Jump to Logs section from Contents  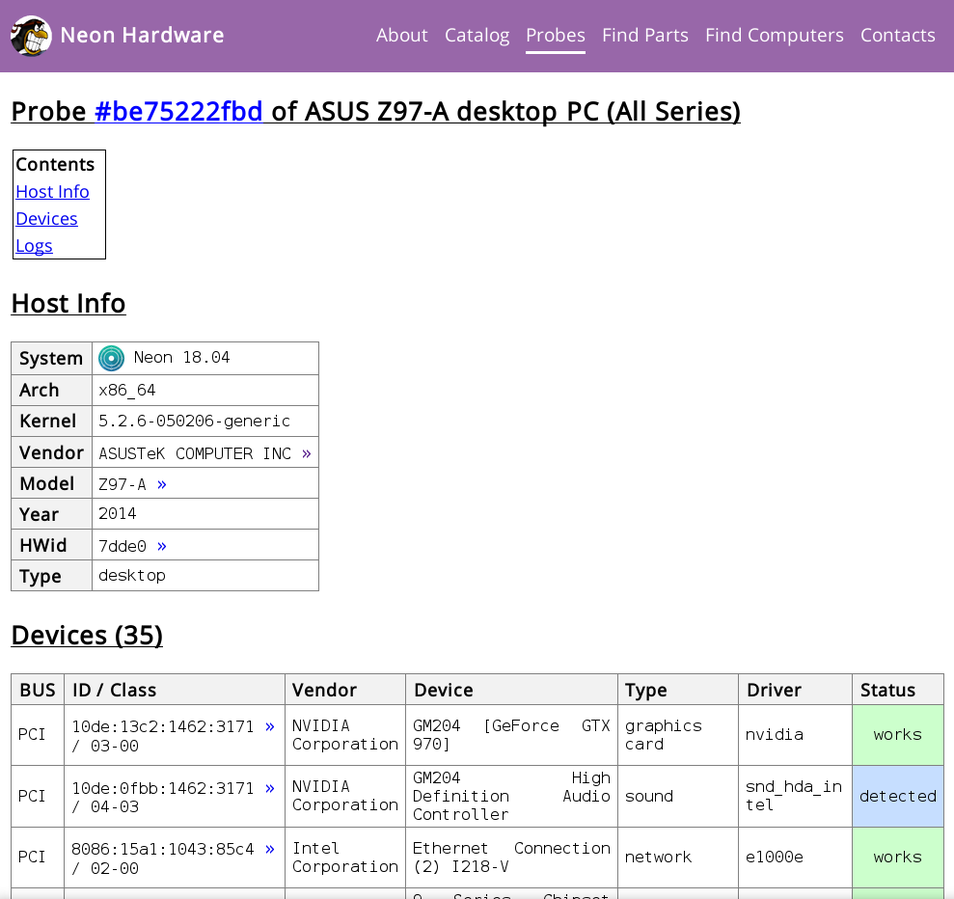34,246
